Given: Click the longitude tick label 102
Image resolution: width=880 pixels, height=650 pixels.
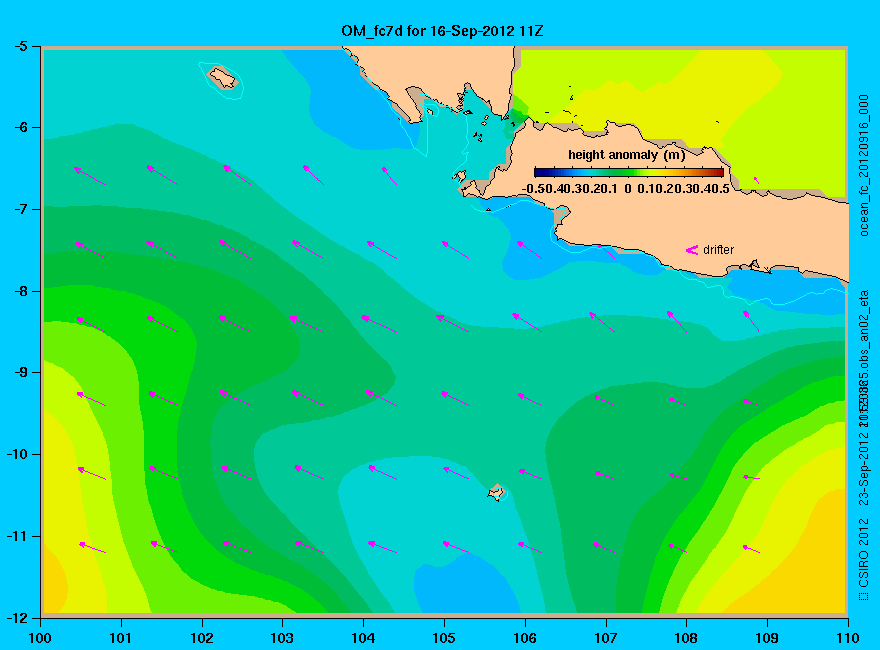Looking at the screenshot, I should 201,638.
